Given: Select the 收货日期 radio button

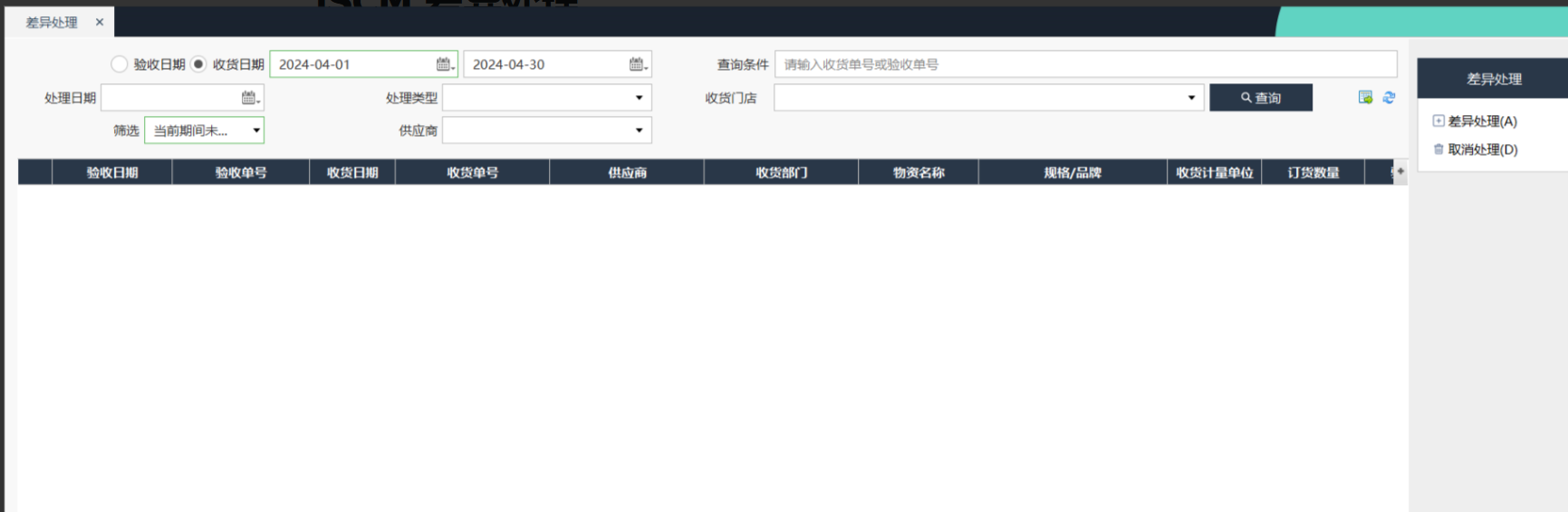Looking at the screenshot, I should (198, 64).
